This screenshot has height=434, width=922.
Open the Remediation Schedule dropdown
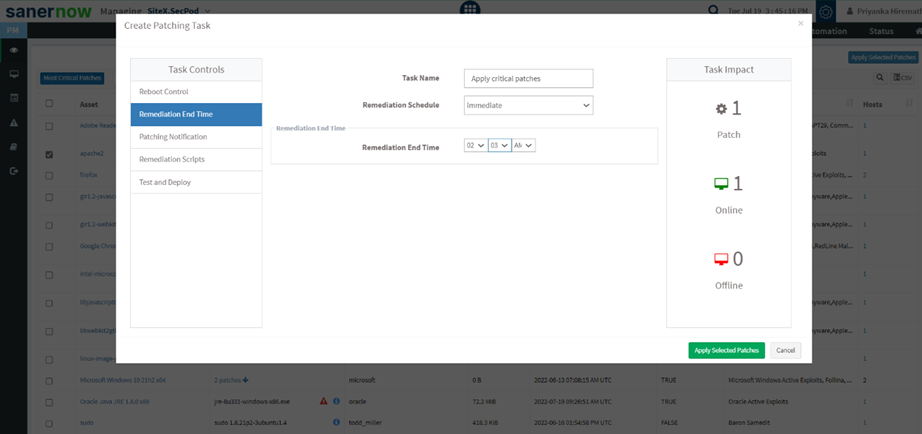click(x=529, y=105)
